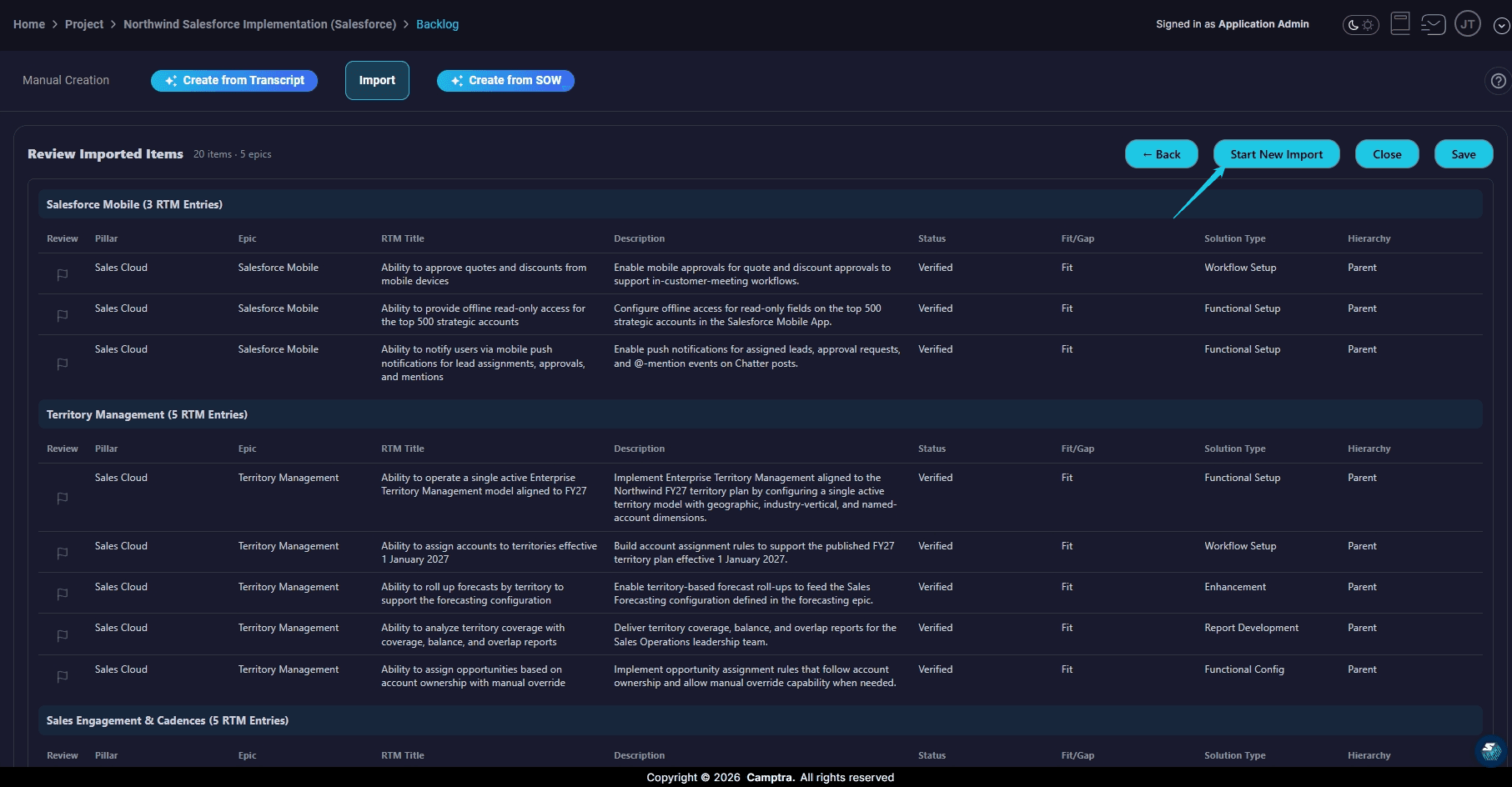Flag the mobile push notifications row
Screen dimensions: 1512x787
click(63, 363)
